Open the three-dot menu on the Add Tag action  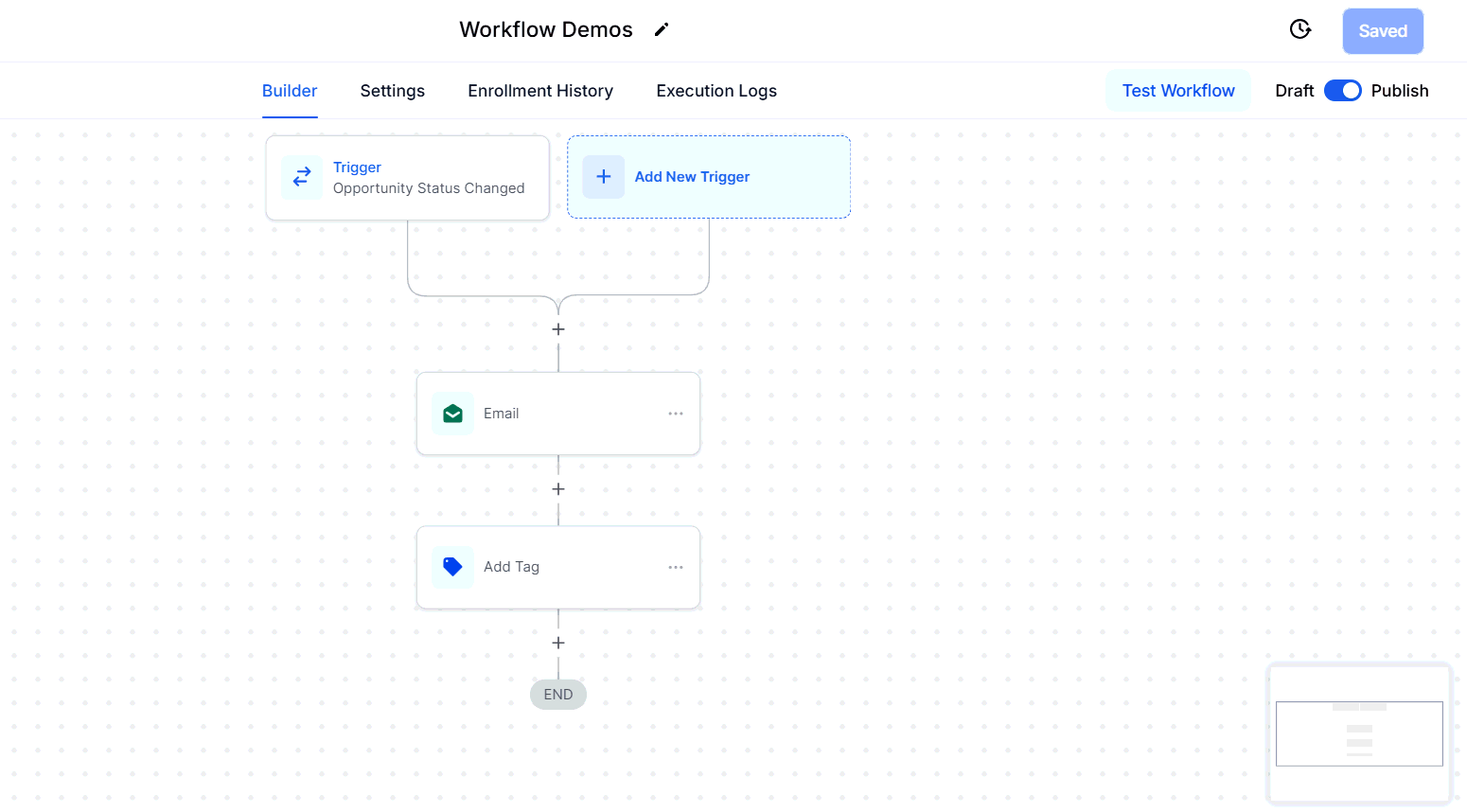coord(675,567)
